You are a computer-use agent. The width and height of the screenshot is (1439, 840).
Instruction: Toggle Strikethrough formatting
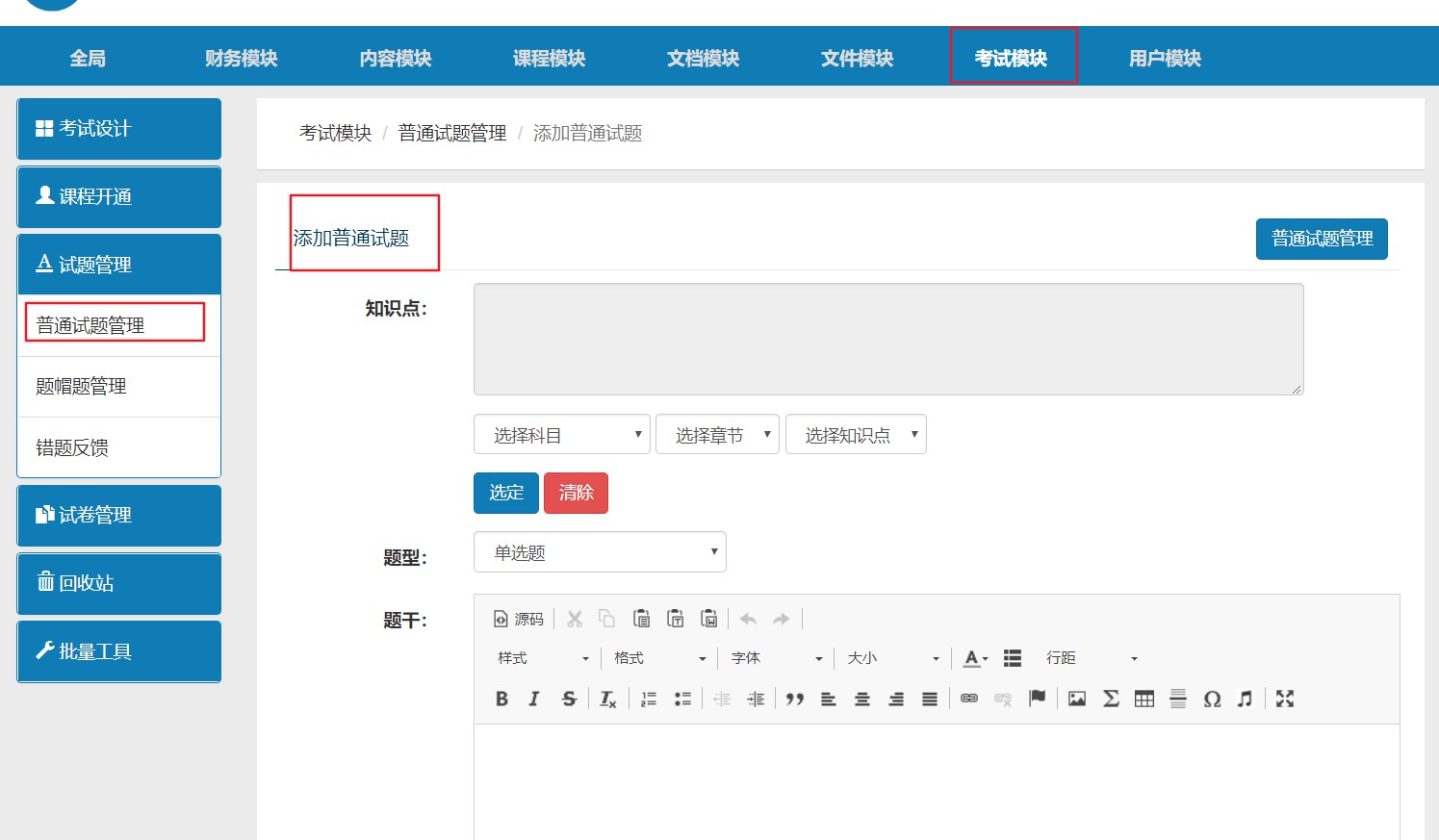tap(569, 699)
